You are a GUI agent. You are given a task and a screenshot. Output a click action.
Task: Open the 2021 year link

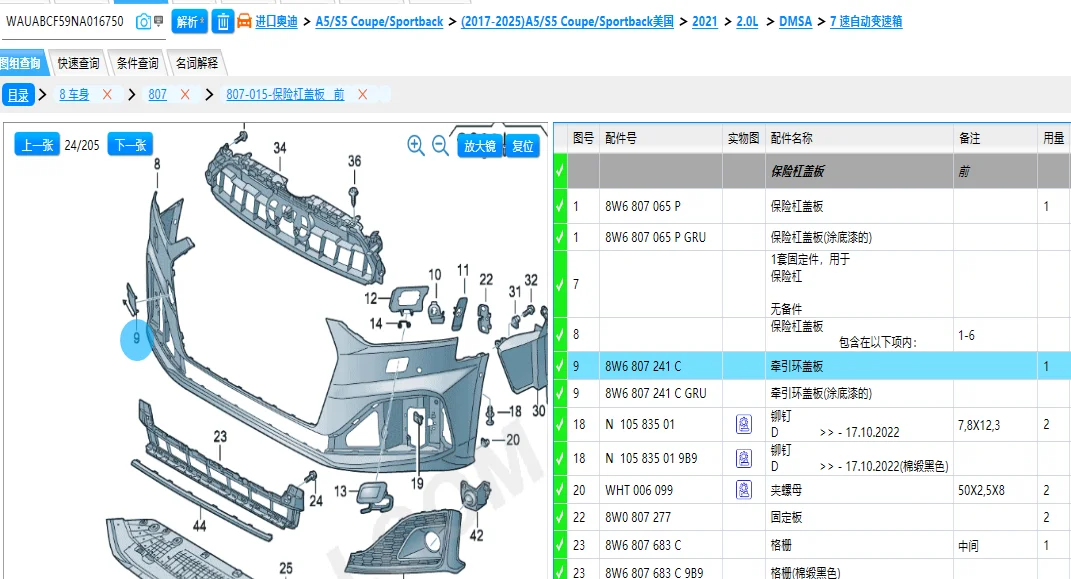(705, 22)
